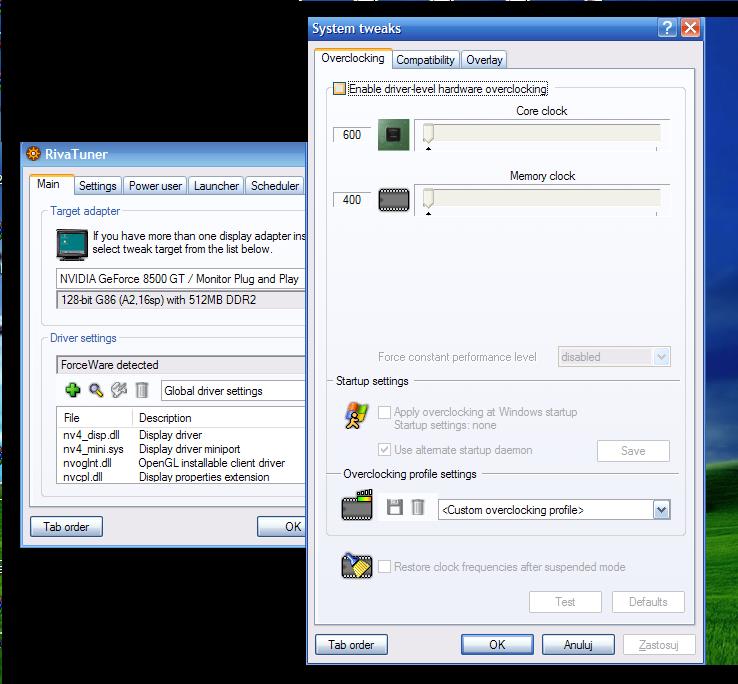This screenshot has width=738, height=684.
Task: Click the green plus add profile icon
Action: (x=72, y=390)
